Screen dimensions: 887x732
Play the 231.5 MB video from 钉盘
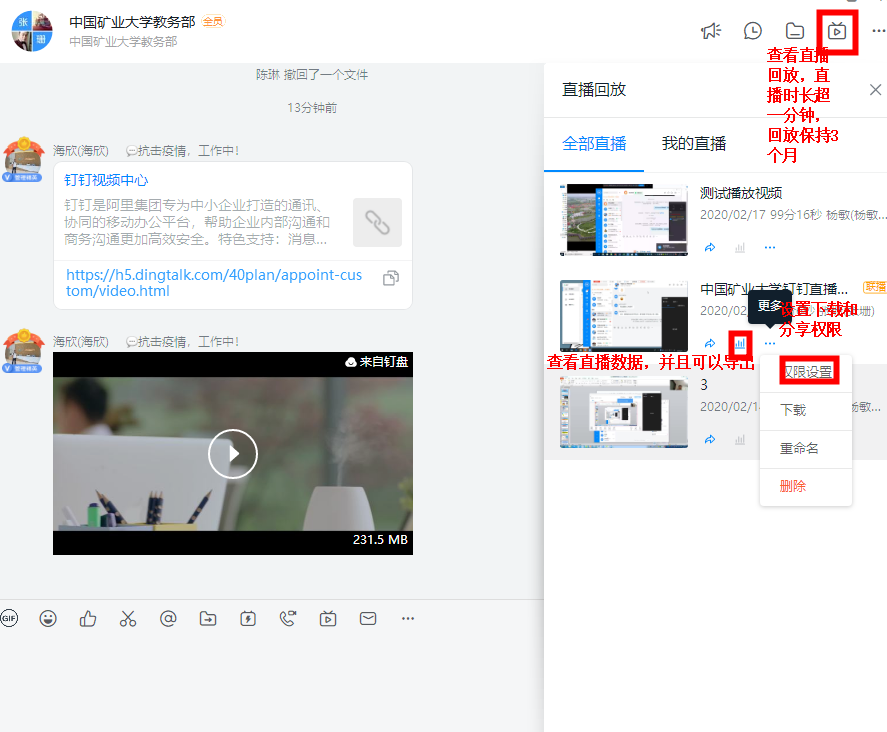pyautogui.click(x=232, y=454)
